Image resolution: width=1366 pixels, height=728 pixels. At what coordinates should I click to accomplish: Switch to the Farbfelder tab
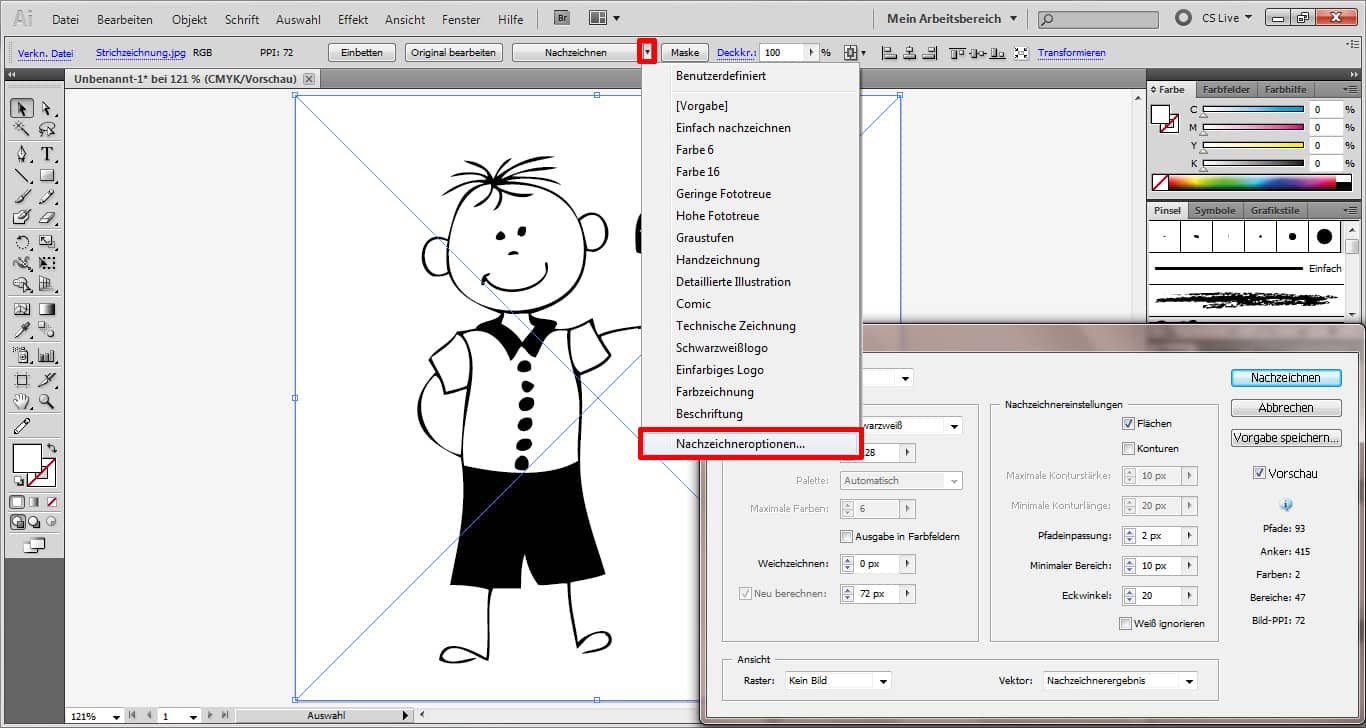coord(1226,89)
